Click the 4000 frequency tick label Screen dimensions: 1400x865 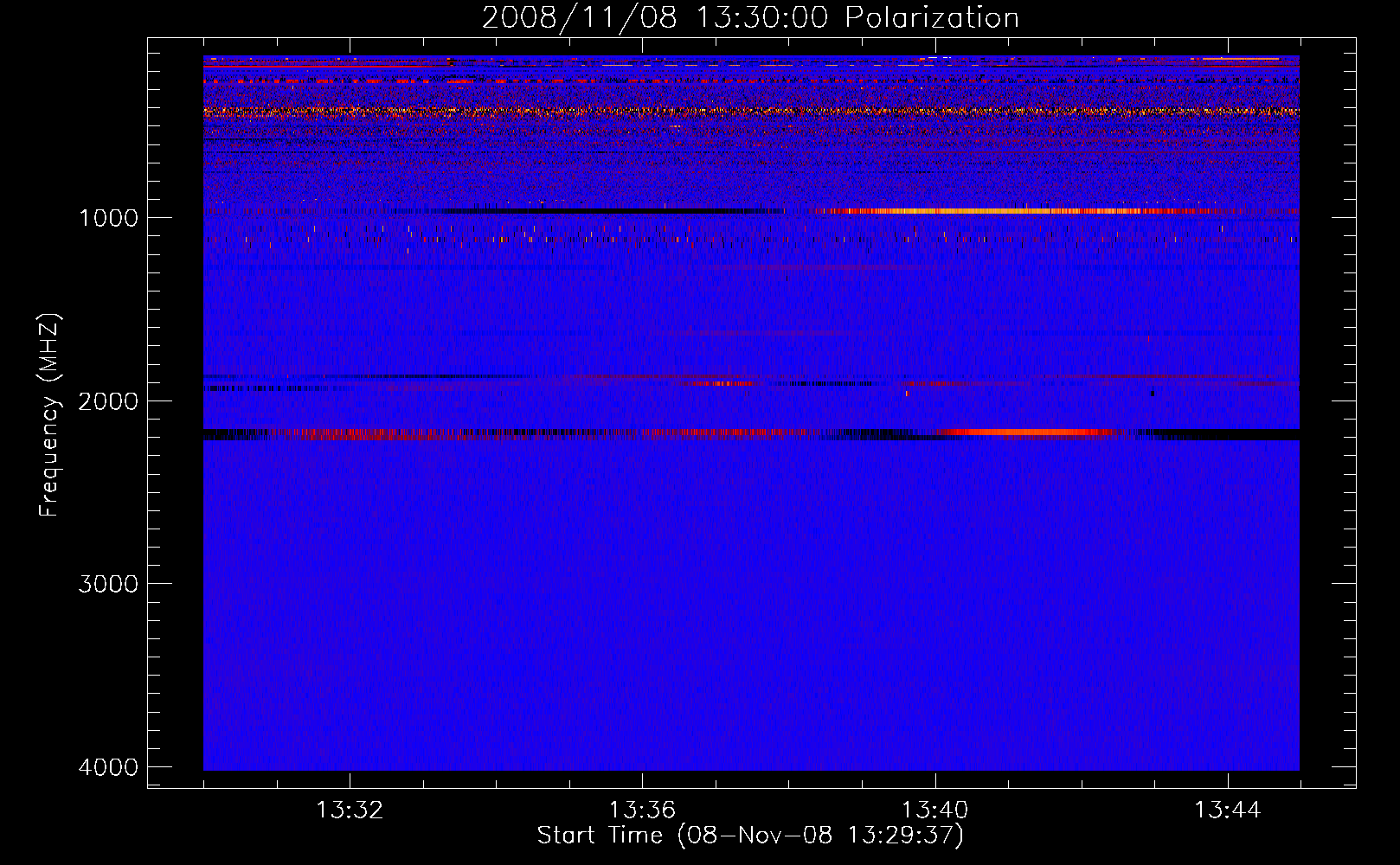pyautogui.click(x=108, y=767)
